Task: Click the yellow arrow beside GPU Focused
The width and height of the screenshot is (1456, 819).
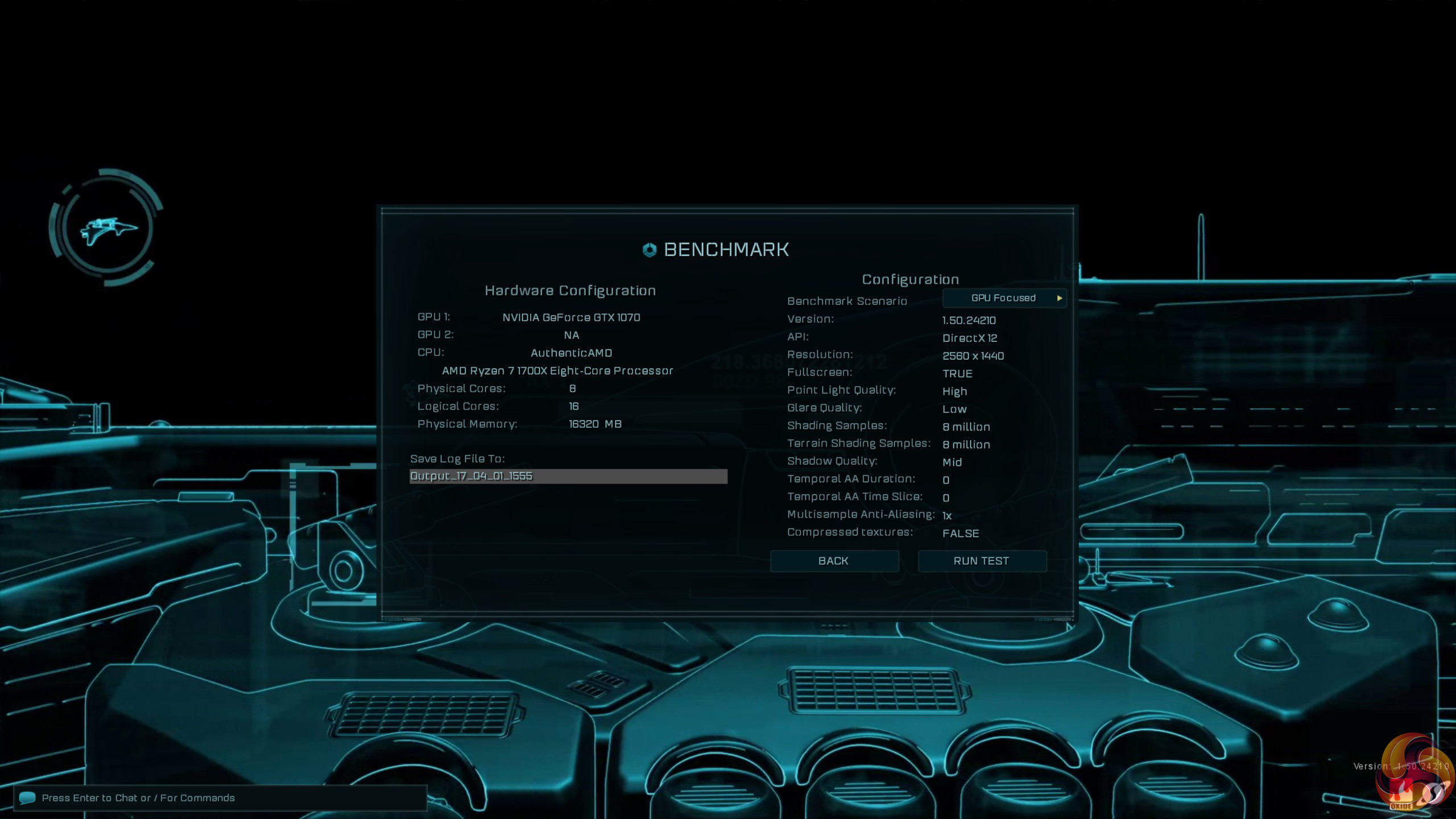Action: pos(1060,298)
